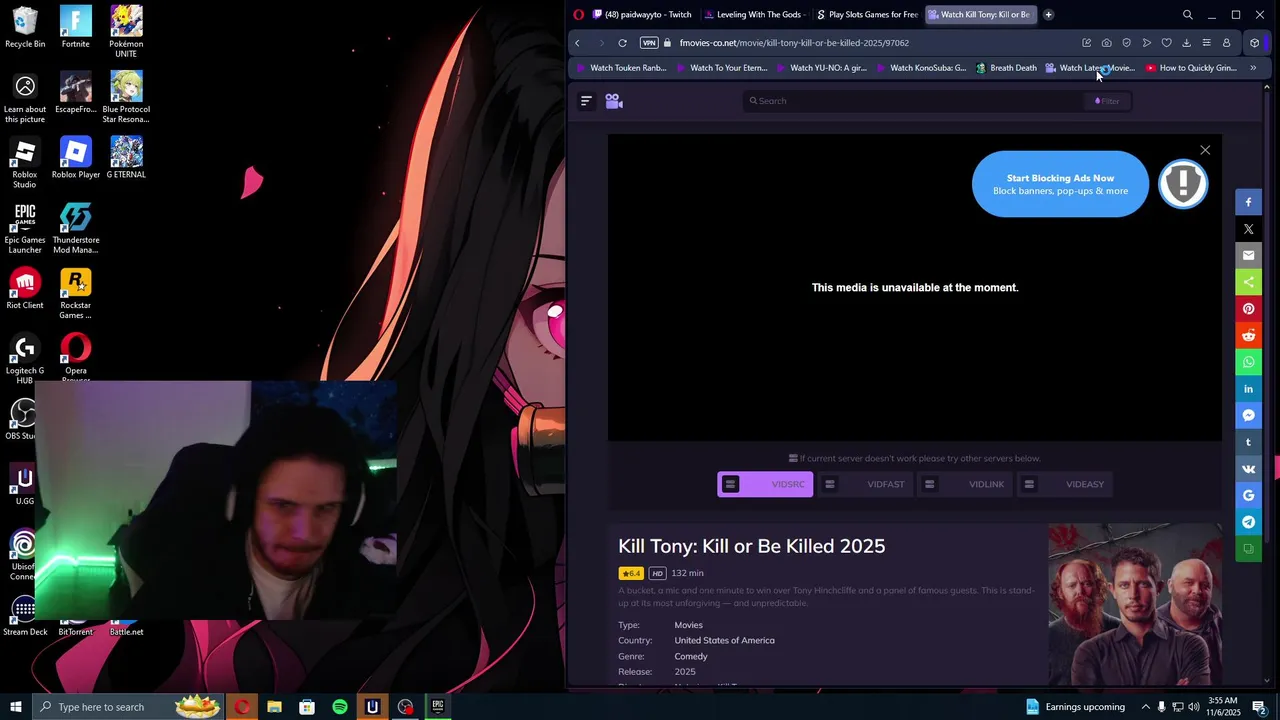The image size is (1280, 720).
Task: Click Start Blocking Ads Now banner
Action: [x=1060, y=184]
